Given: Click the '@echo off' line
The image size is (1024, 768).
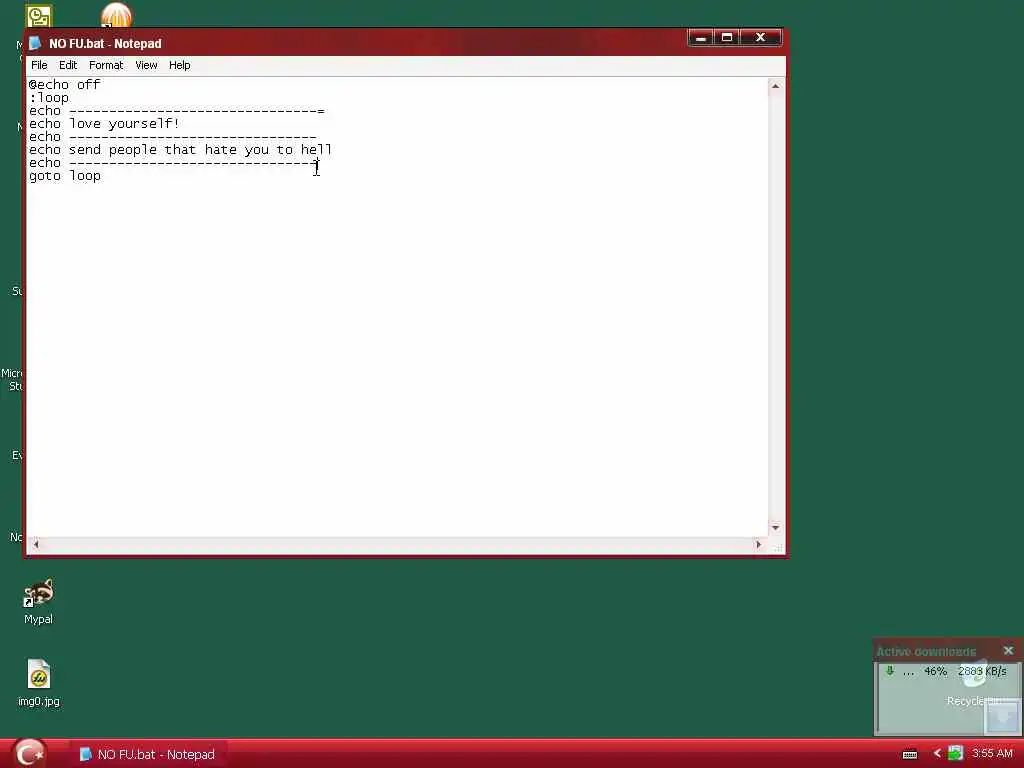Looking at the screenshot, I should [x=65, y=85].
